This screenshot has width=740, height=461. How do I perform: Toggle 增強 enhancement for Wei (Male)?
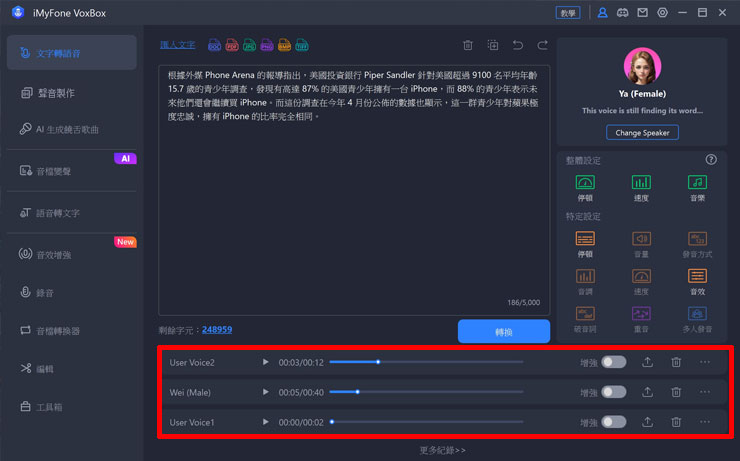[x=614, y=392]
